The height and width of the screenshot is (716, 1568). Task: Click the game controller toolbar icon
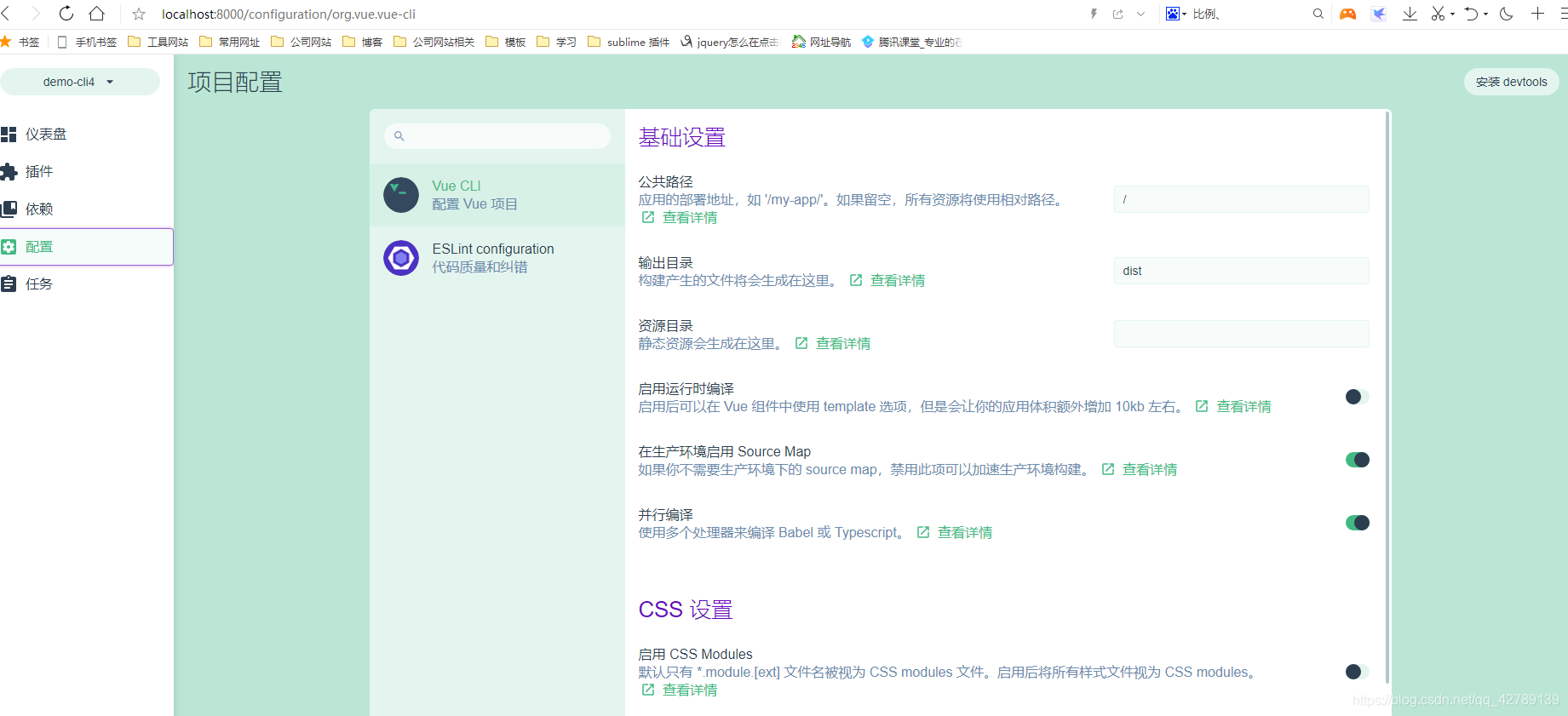1347,14
